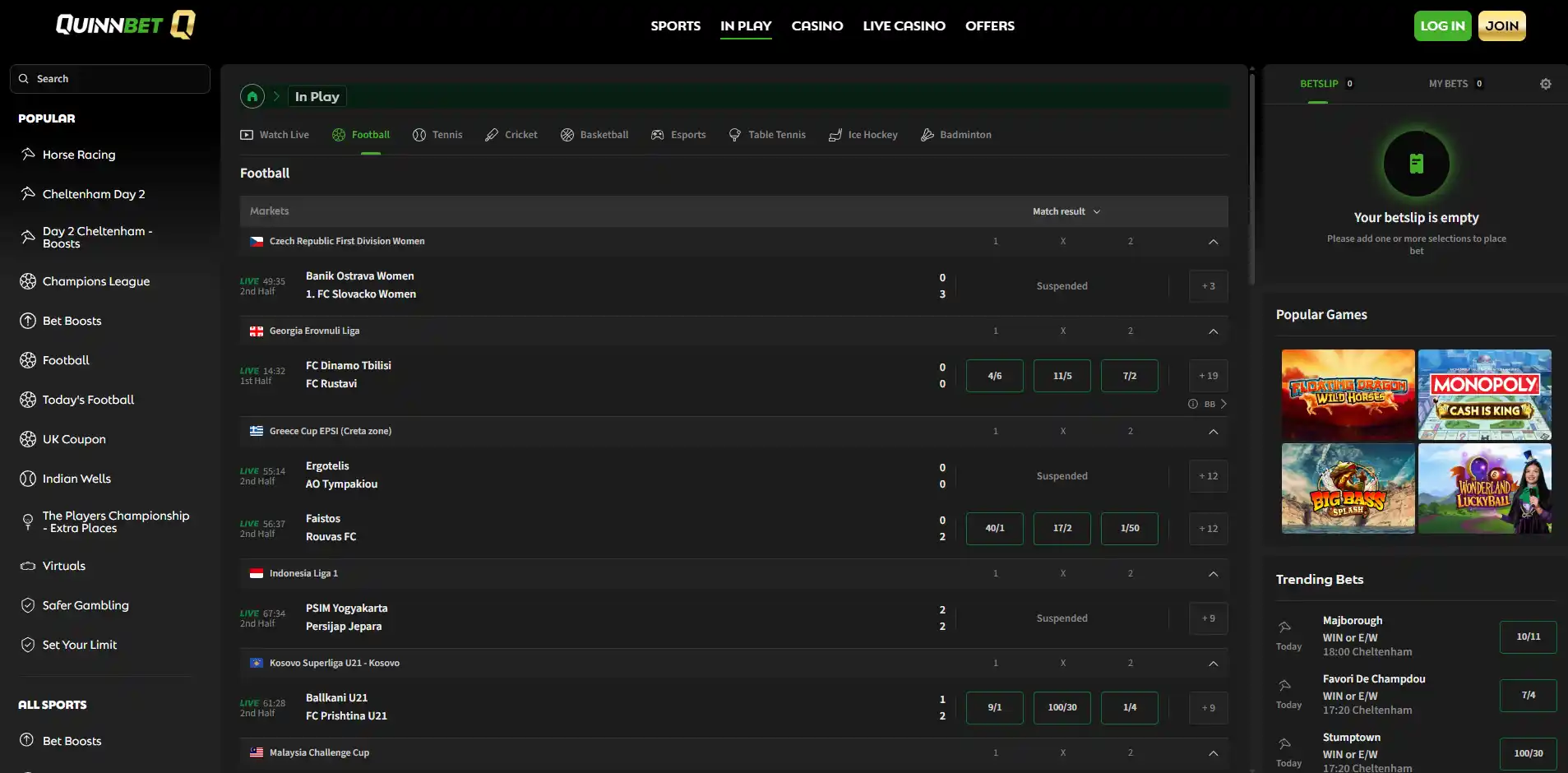
Task: Add Favori De Champdou 7/4 bet
Action: 1529,696
